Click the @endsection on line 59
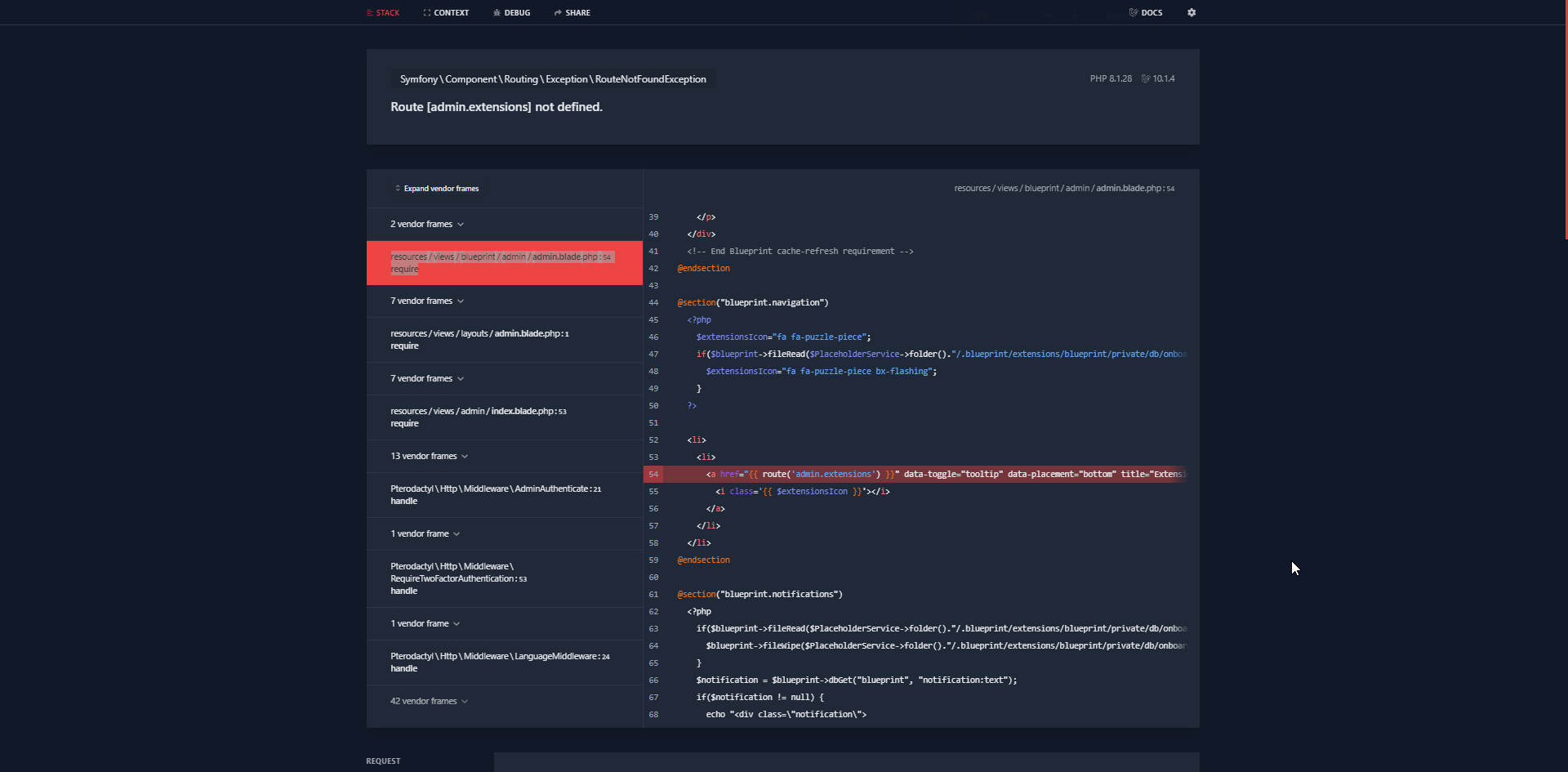1568x772 pixels. coord(703,560)
